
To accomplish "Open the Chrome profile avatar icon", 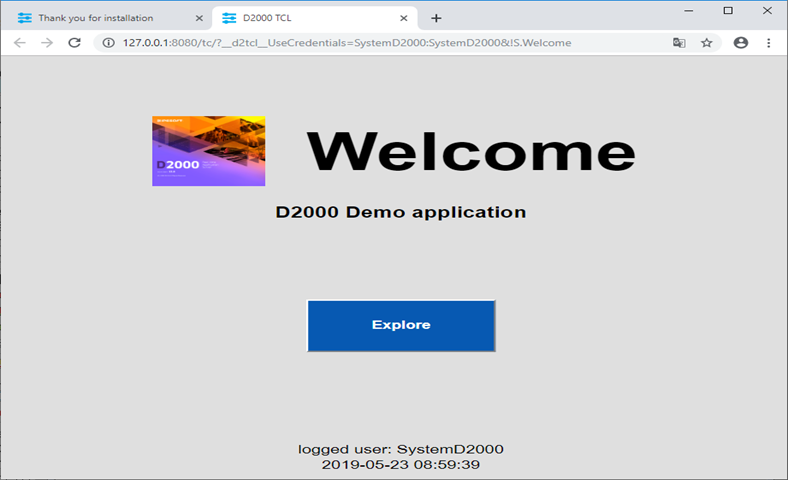I will click(741, 43).
